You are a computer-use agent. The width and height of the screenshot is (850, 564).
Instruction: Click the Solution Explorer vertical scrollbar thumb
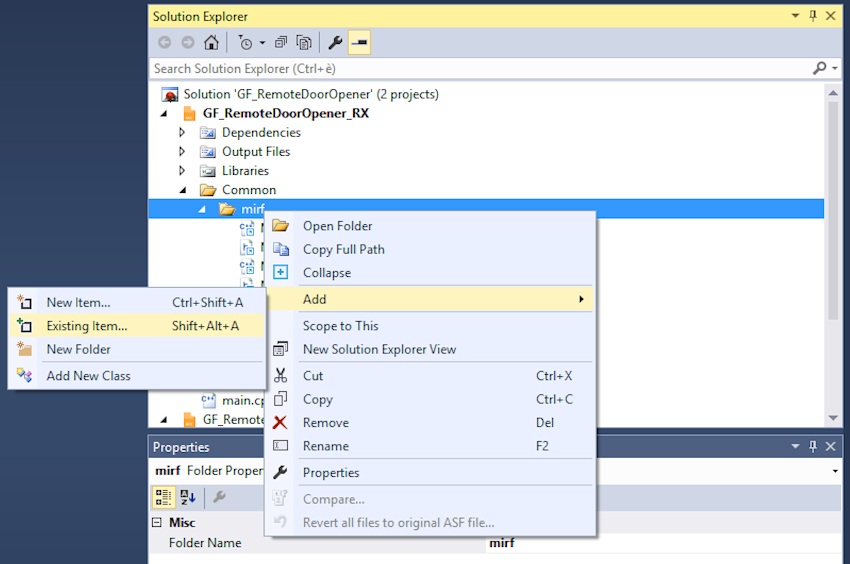(833, 210)
